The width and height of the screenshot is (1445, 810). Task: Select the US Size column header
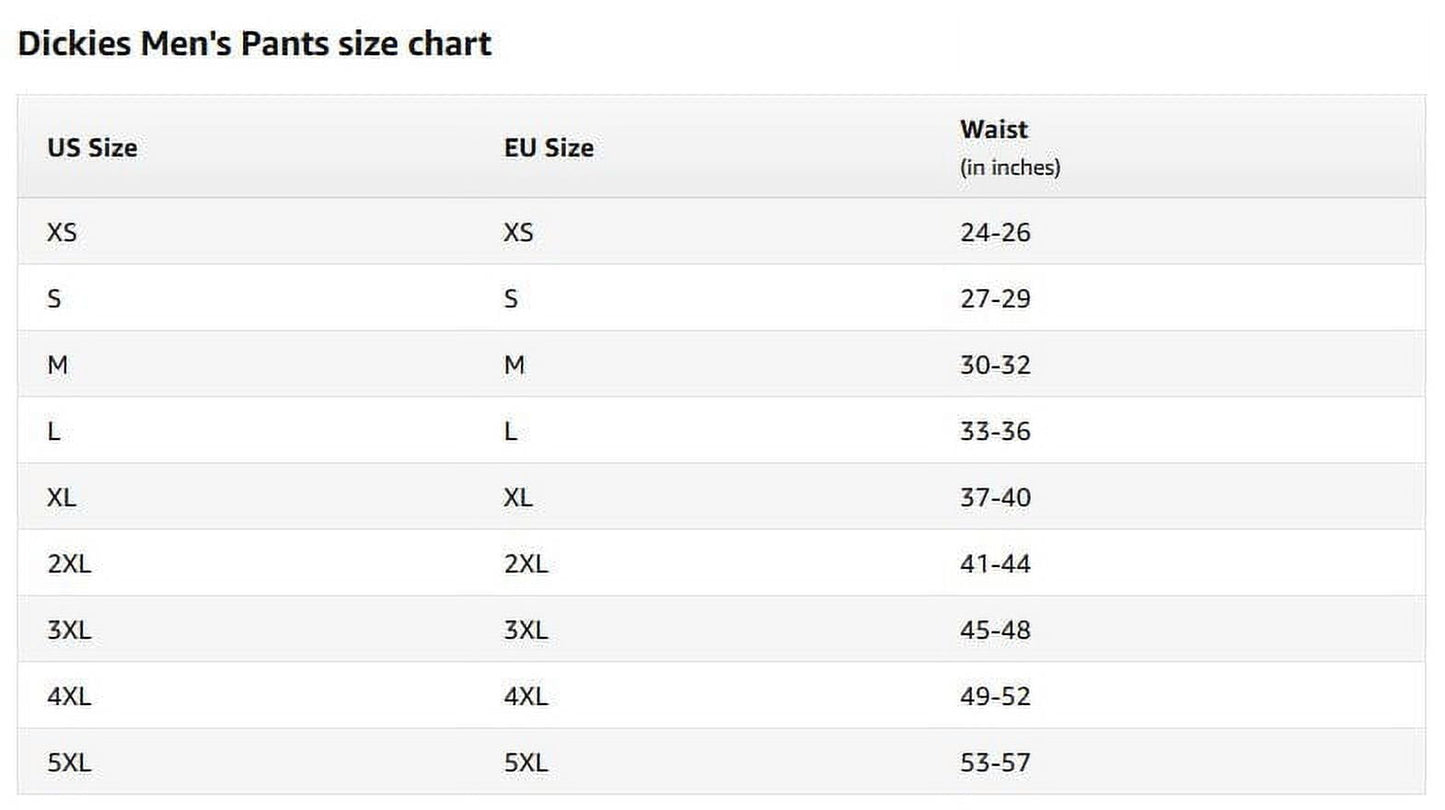92,148
